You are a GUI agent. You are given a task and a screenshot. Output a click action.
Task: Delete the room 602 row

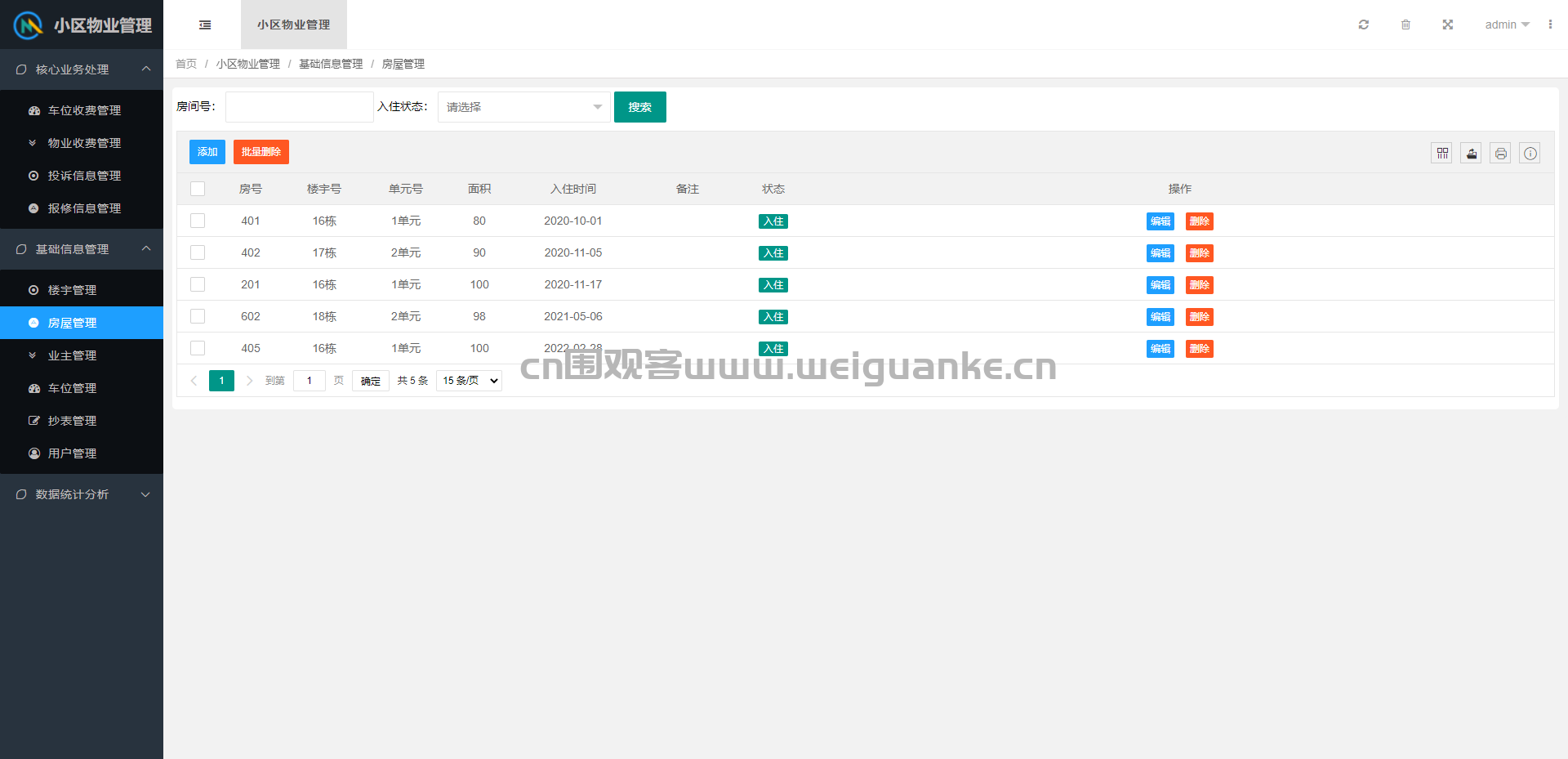coord(1200,317)
